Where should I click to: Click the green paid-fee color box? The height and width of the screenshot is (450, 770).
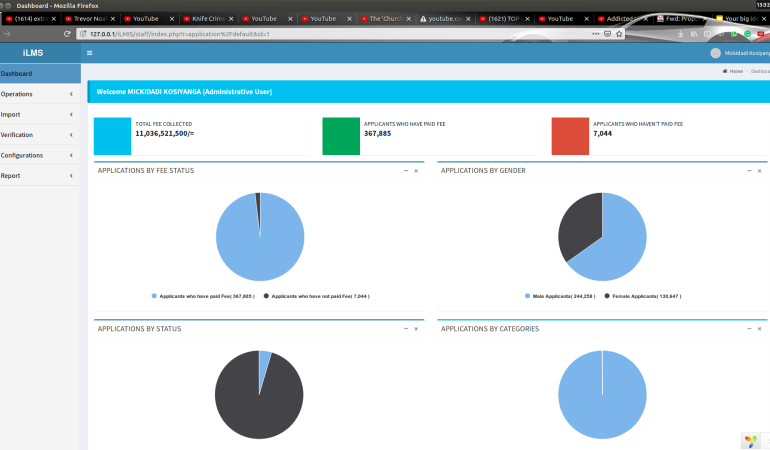click(x=341, y=136)
